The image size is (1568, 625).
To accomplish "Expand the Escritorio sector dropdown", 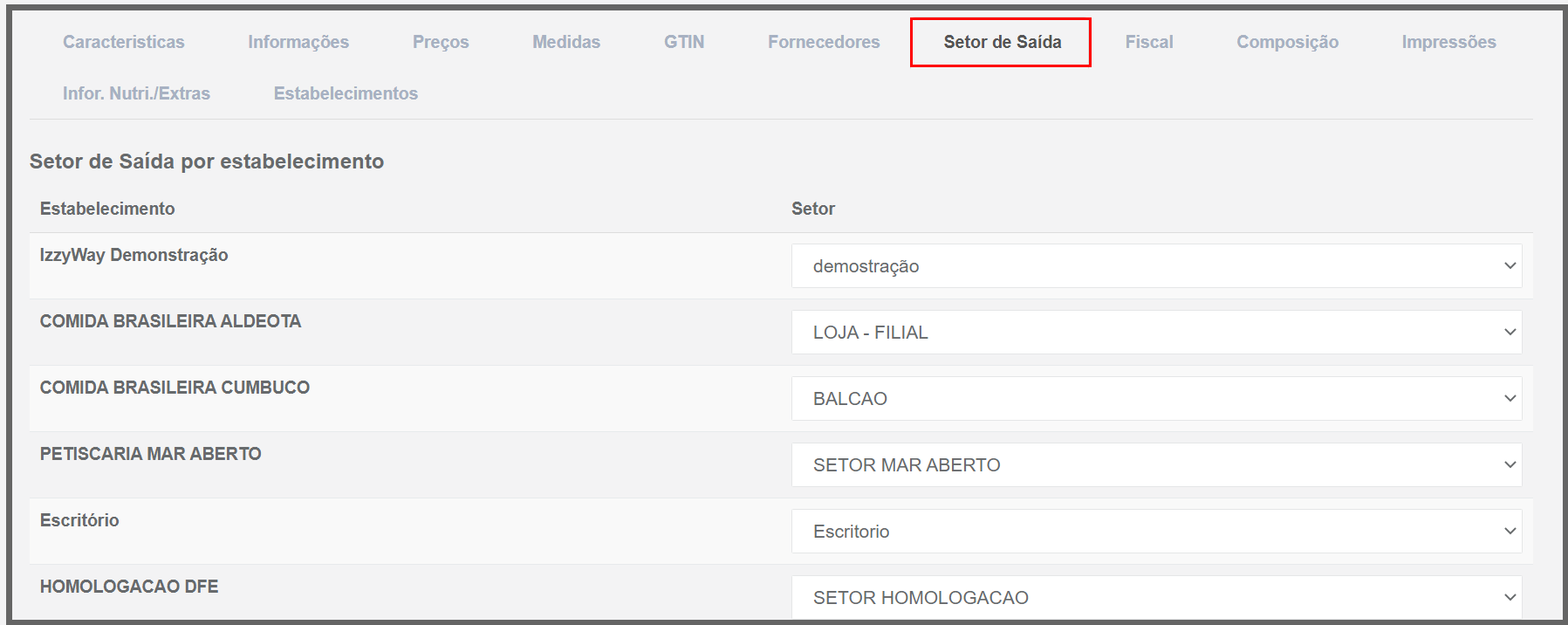I will tap(1156, 532).
